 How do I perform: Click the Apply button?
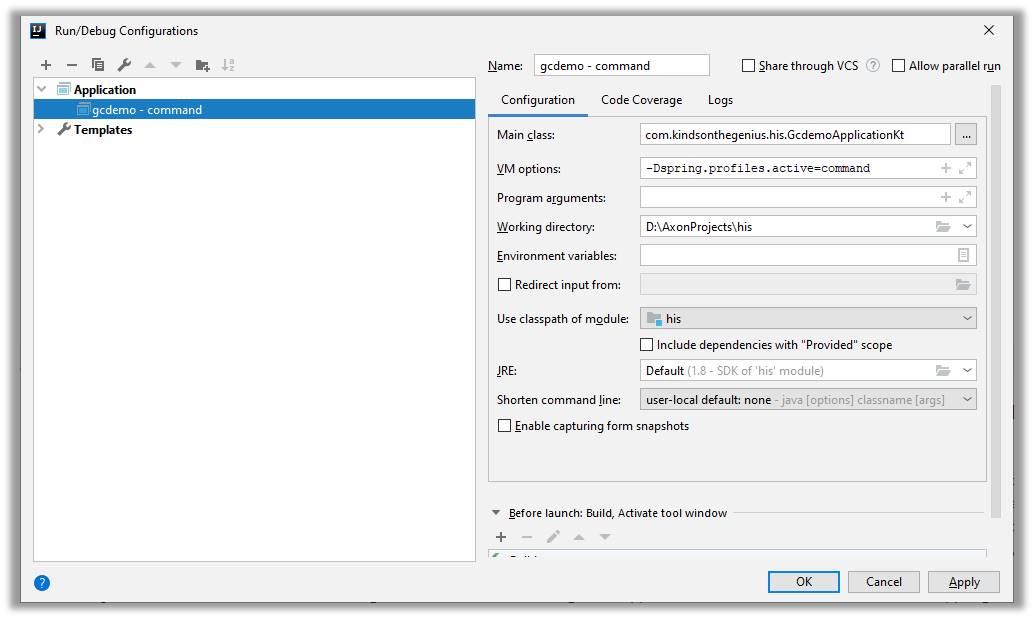(x=964, y=582)
